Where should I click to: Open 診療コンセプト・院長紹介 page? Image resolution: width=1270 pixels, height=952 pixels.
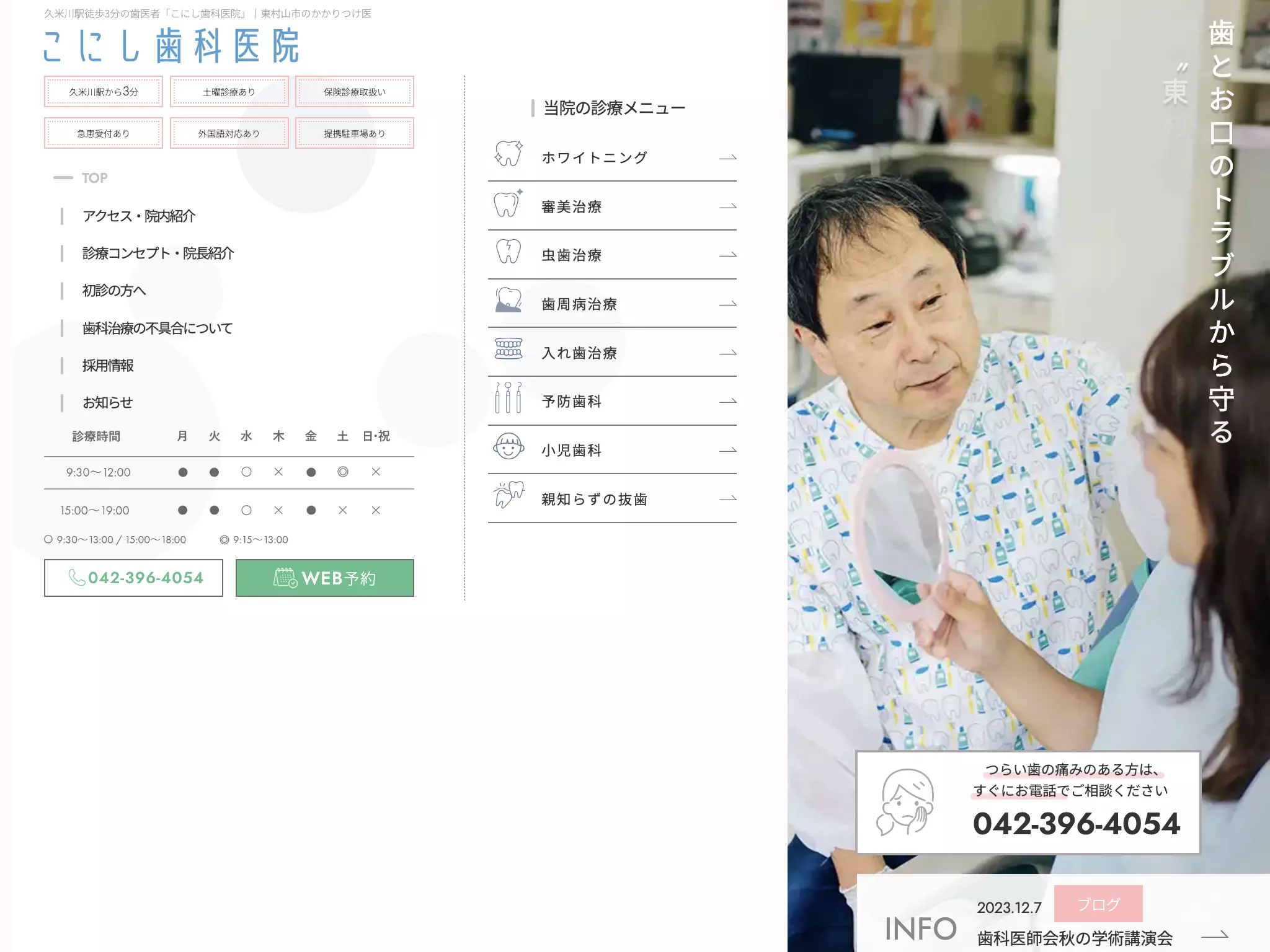click(x=158, y=253)
